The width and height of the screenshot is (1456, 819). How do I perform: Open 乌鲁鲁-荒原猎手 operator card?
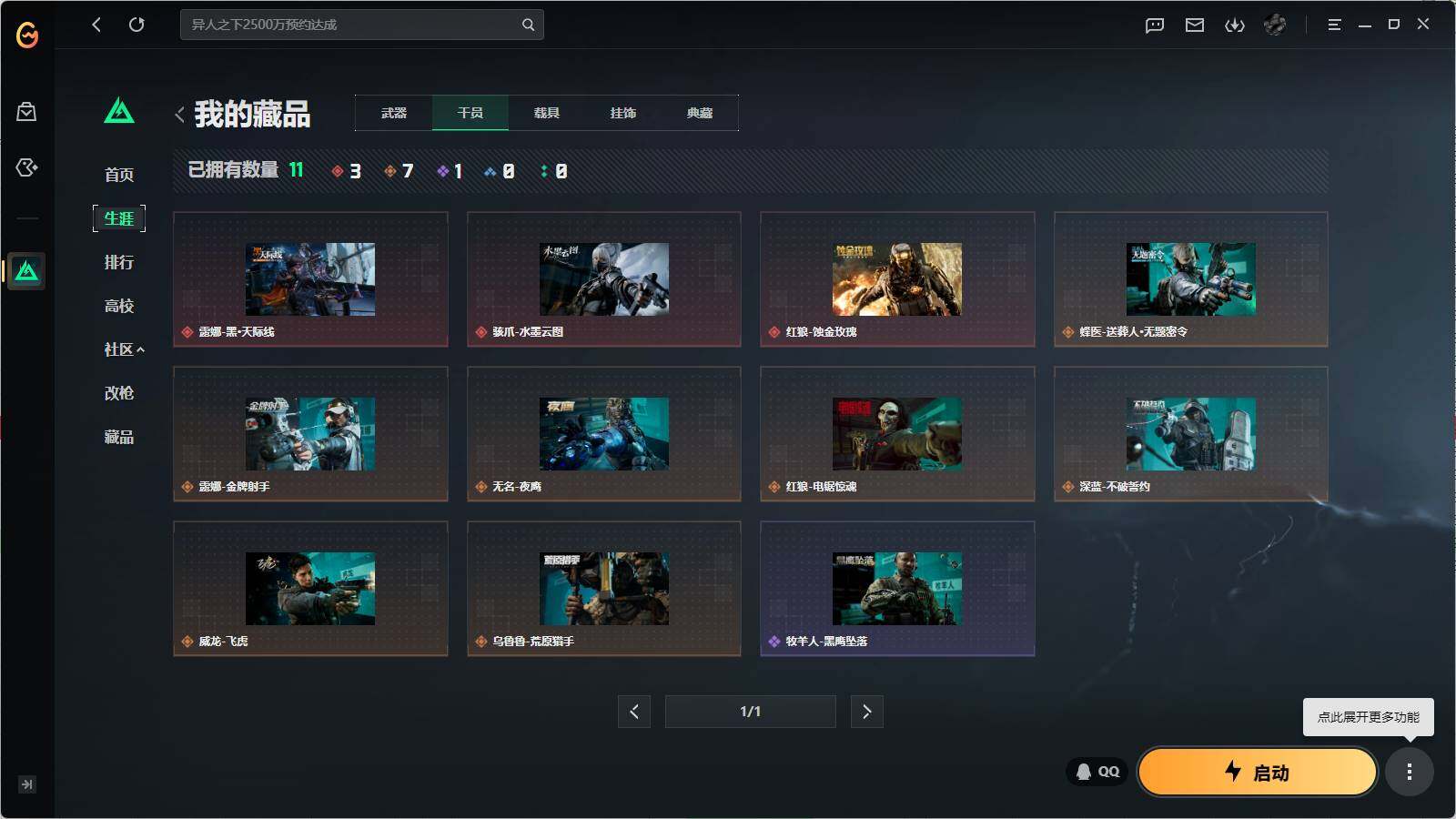[604, 589]
